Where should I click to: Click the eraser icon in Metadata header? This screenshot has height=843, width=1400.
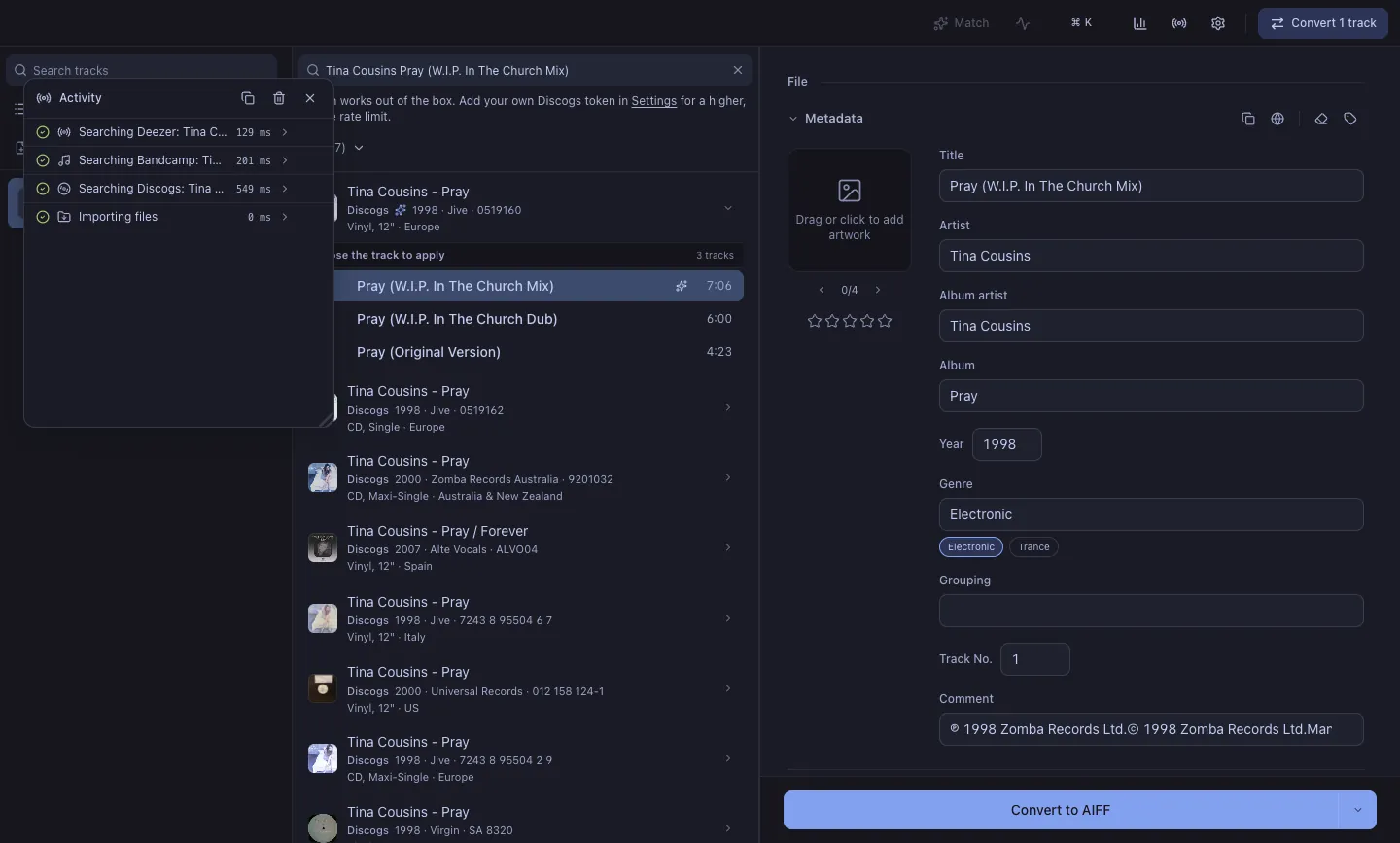coord(1321,119)
